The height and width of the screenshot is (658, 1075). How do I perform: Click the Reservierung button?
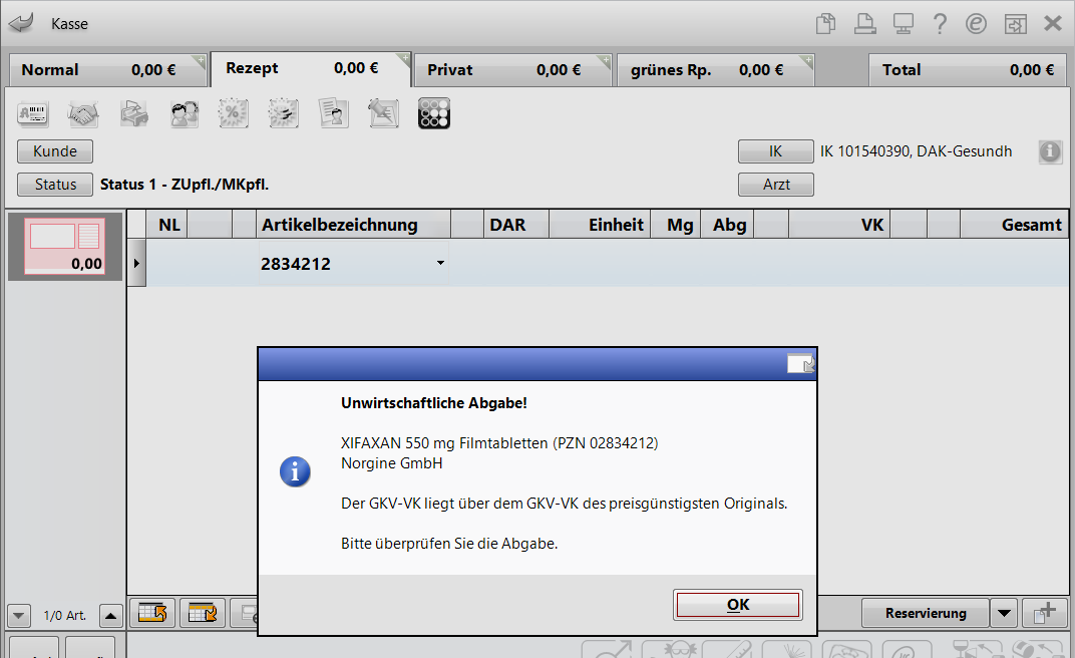926,613
